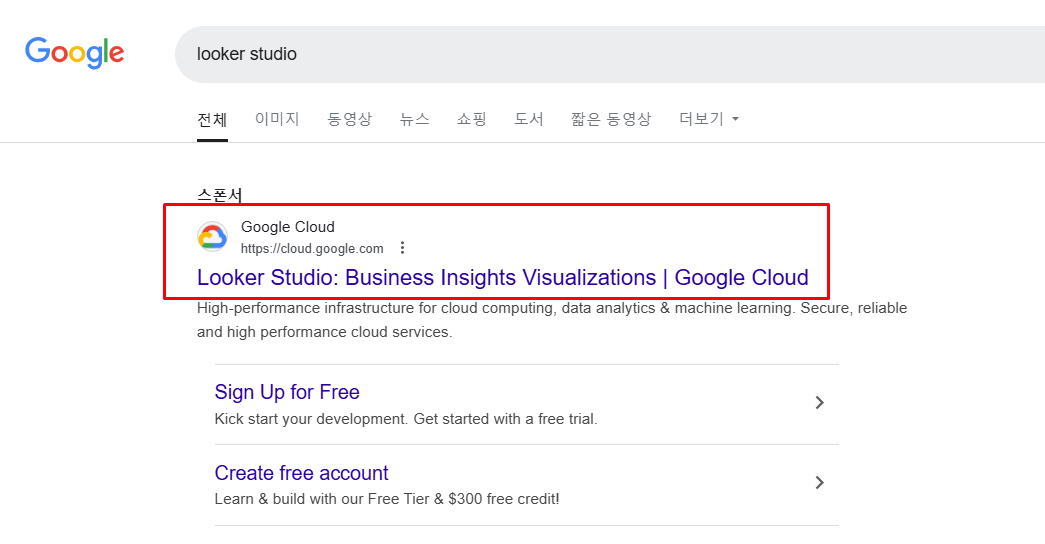Click the Google logo
The width and height of the screenshot is (1045, 544).
click(74, 53)
